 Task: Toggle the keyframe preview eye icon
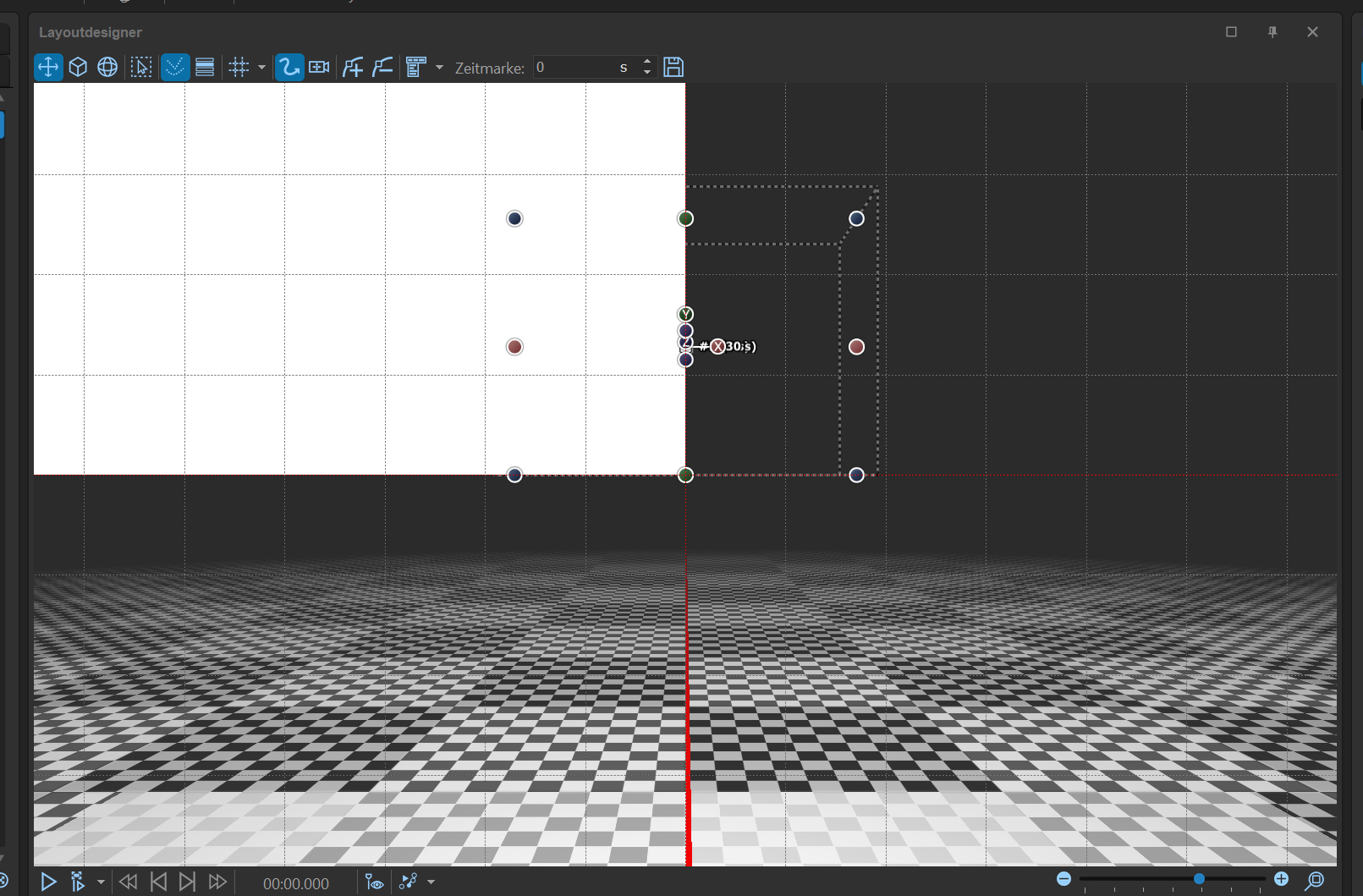click(374, 882)
